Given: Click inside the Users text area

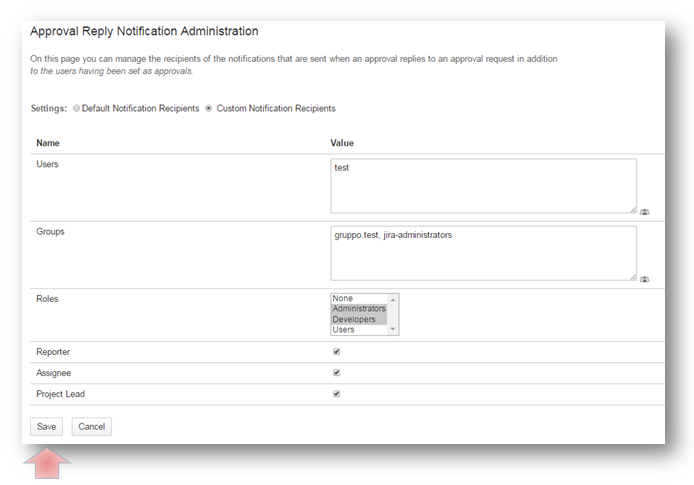Looking at the screenshot, I should click(x=483, y=185).
